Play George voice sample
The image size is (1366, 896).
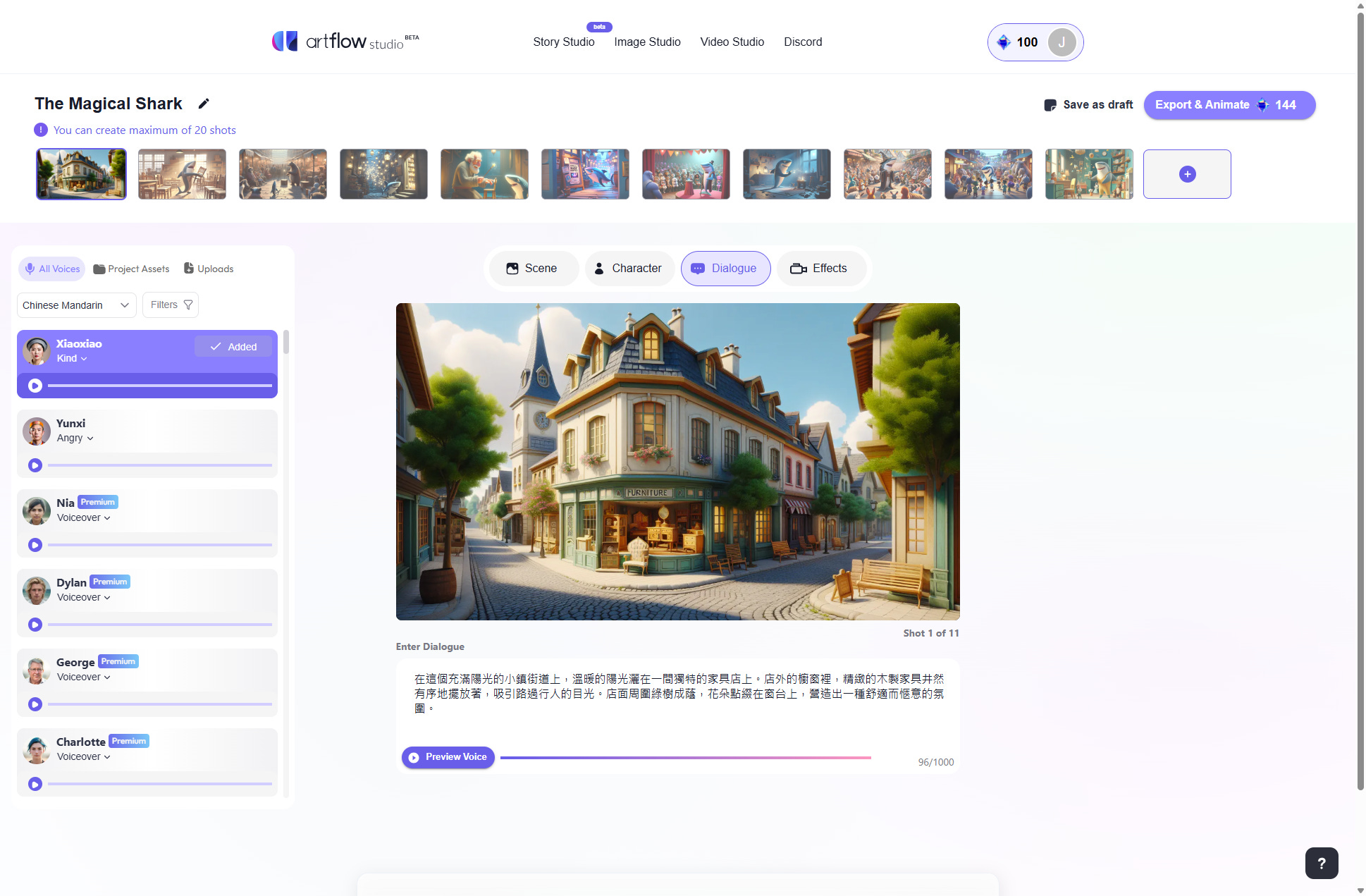[x=35, y=704]
